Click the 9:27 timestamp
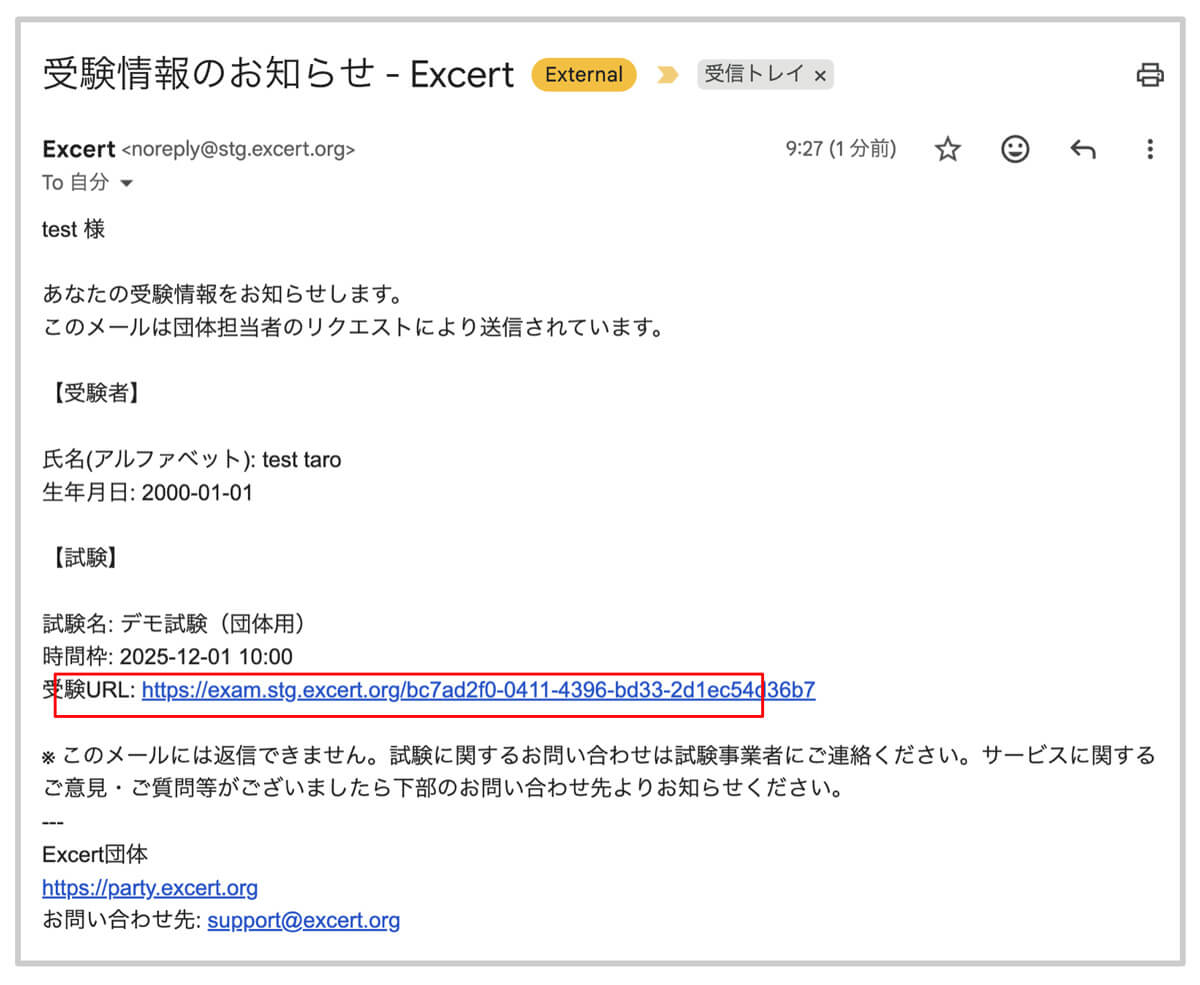The width and height of the screenshot is (1200, 985). [x=840, y=150]
